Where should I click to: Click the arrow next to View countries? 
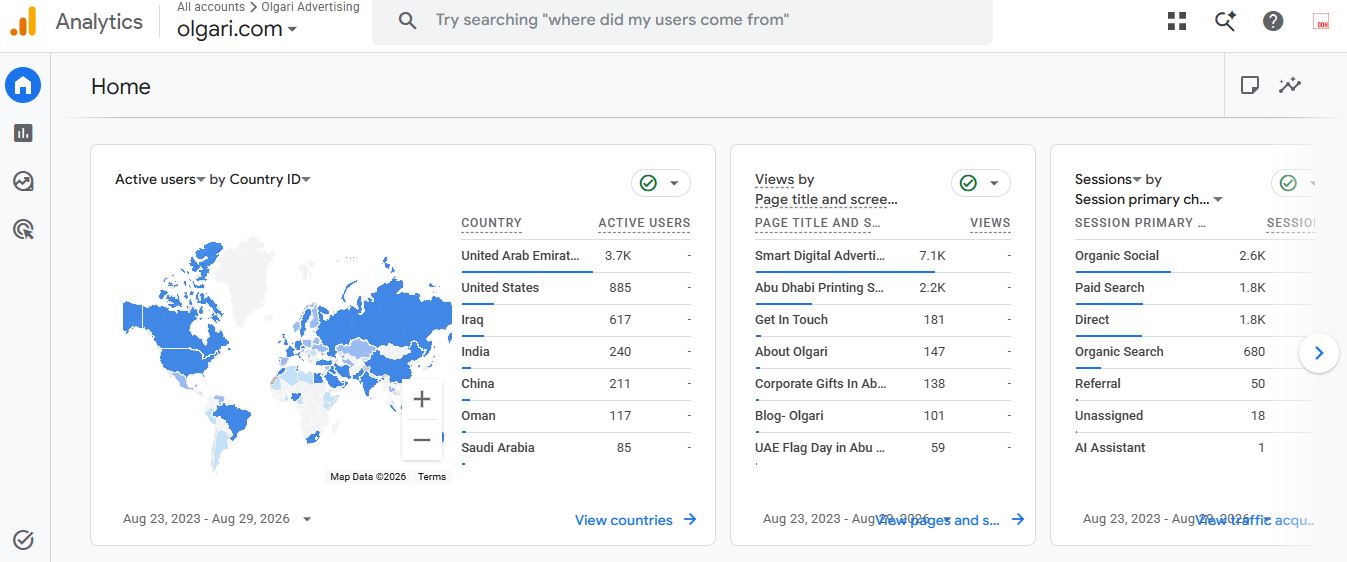pyautogui.click(x=690, y=520)
